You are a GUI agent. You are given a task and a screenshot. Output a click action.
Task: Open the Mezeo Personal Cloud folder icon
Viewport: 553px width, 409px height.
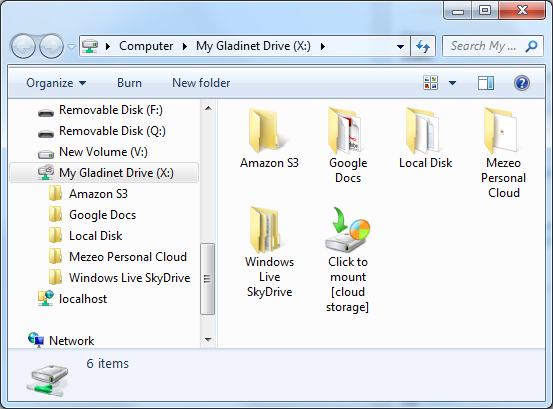tap(501, 130)
